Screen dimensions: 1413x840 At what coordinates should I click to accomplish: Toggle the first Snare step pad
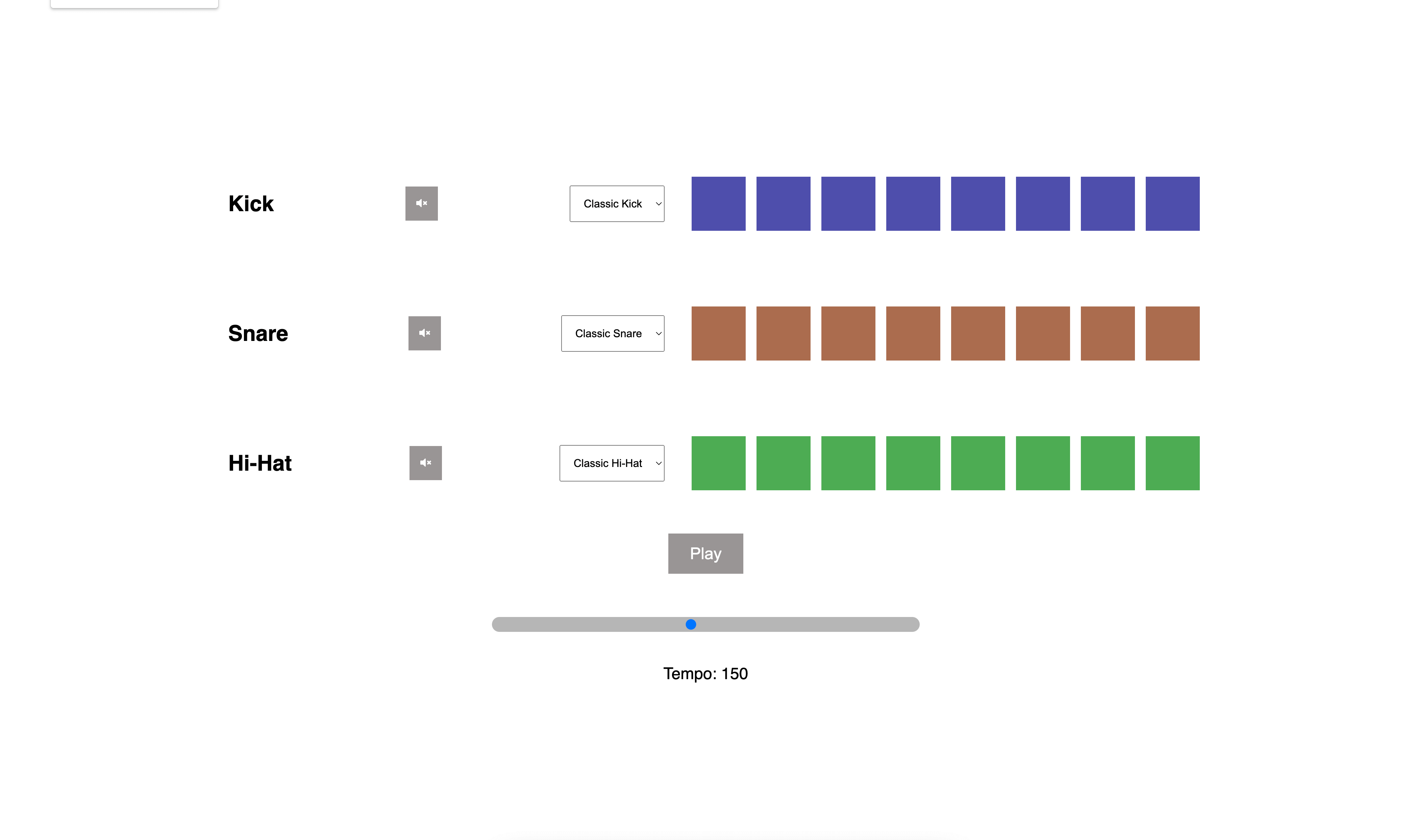tap(718, 333)
